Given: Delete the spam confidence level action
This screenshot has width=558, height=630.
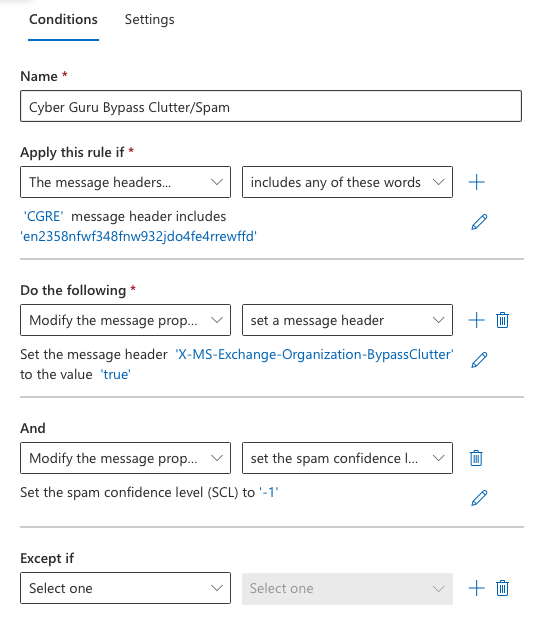Looking at the screenshot, I should coord(476,458).
